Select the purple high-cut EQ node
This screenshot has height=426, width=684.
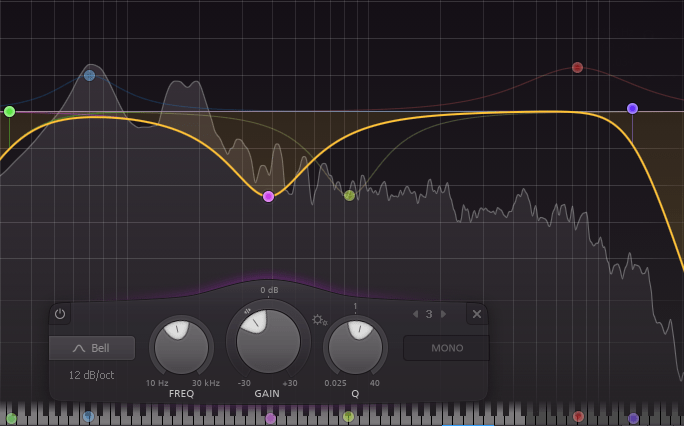tap(632, 108)
